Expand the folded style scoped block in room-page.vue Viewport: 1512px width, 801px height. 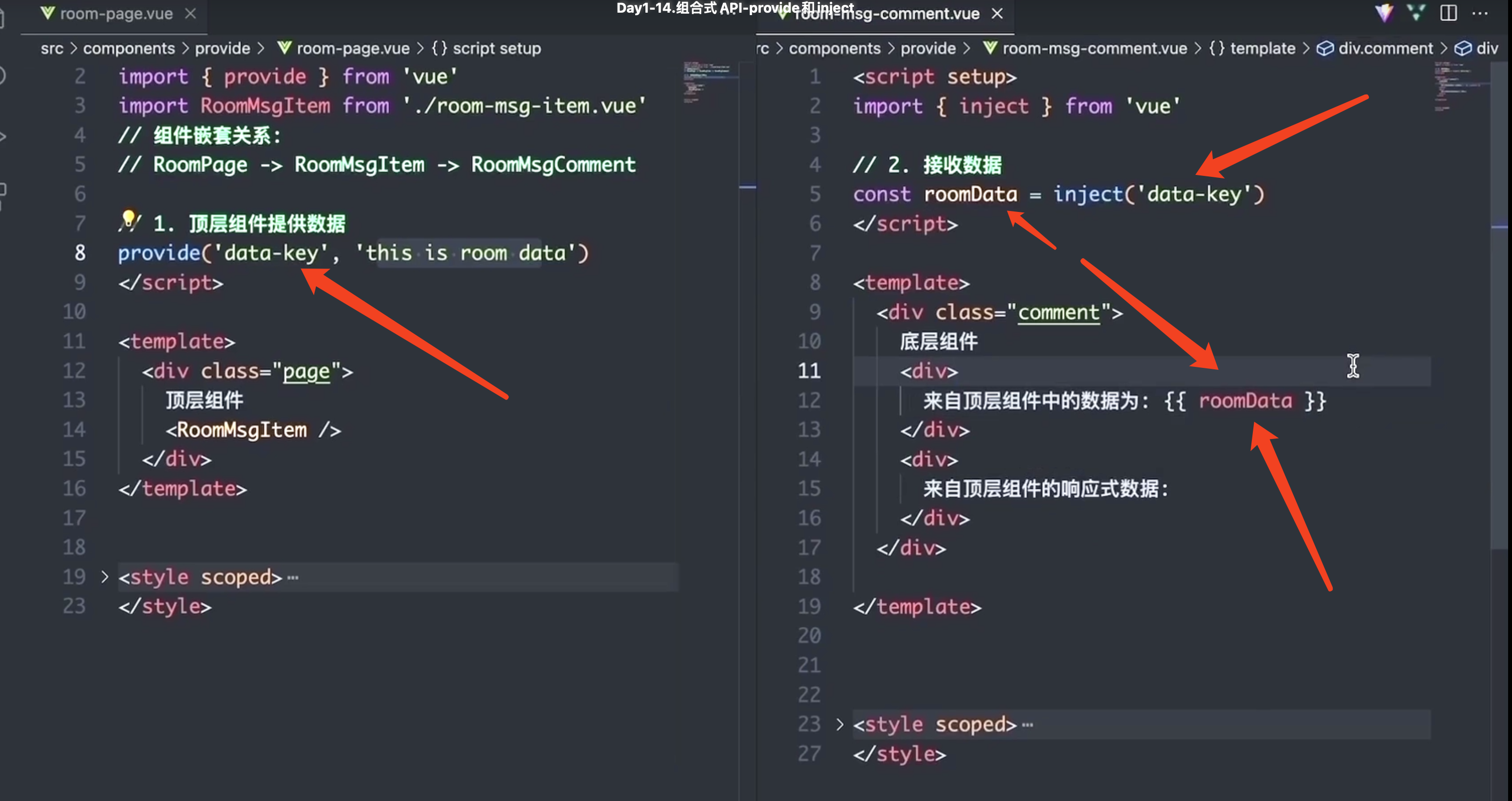[104, 577]
